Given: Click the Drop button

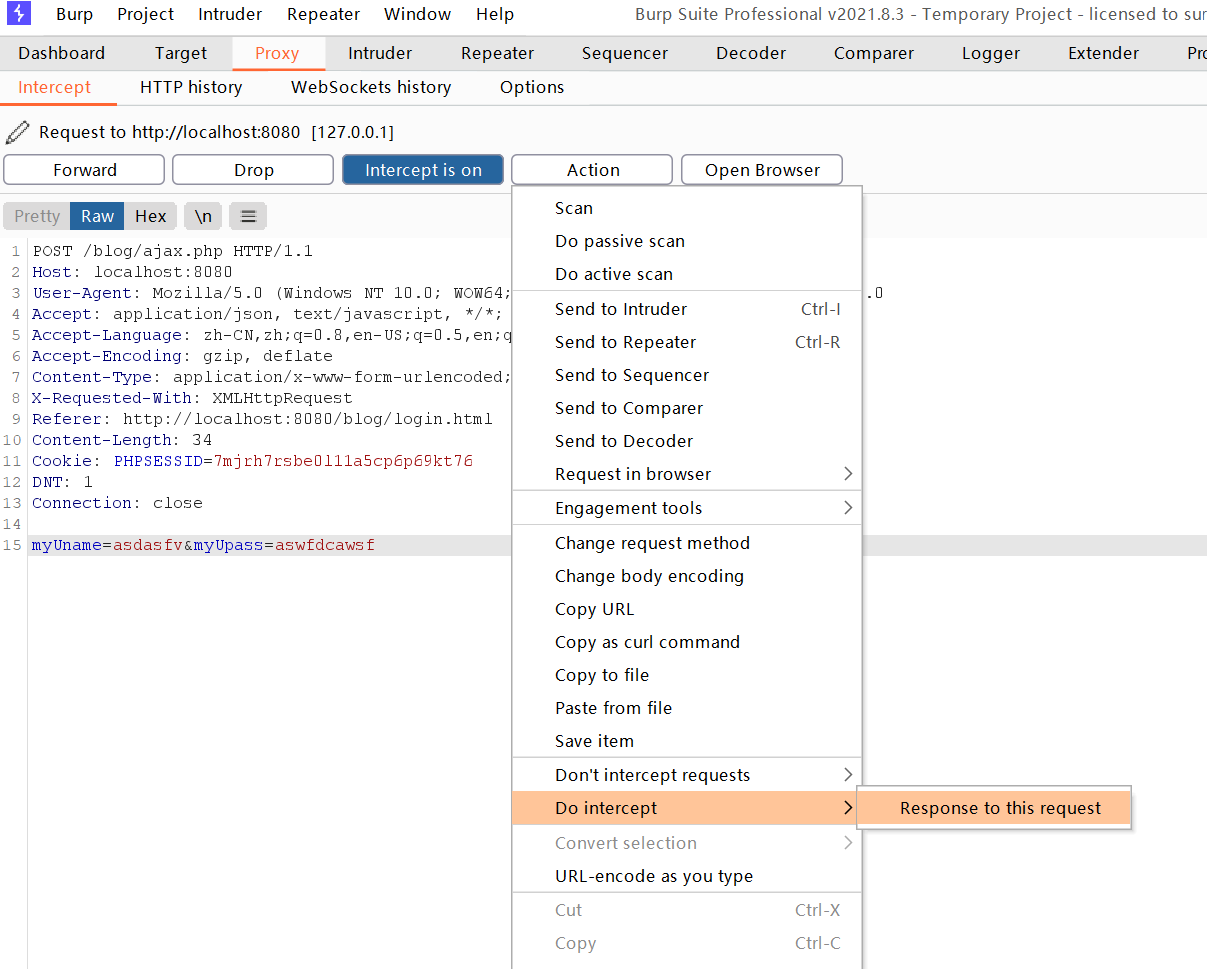Looking at the screenshot, I should [254, 170].
